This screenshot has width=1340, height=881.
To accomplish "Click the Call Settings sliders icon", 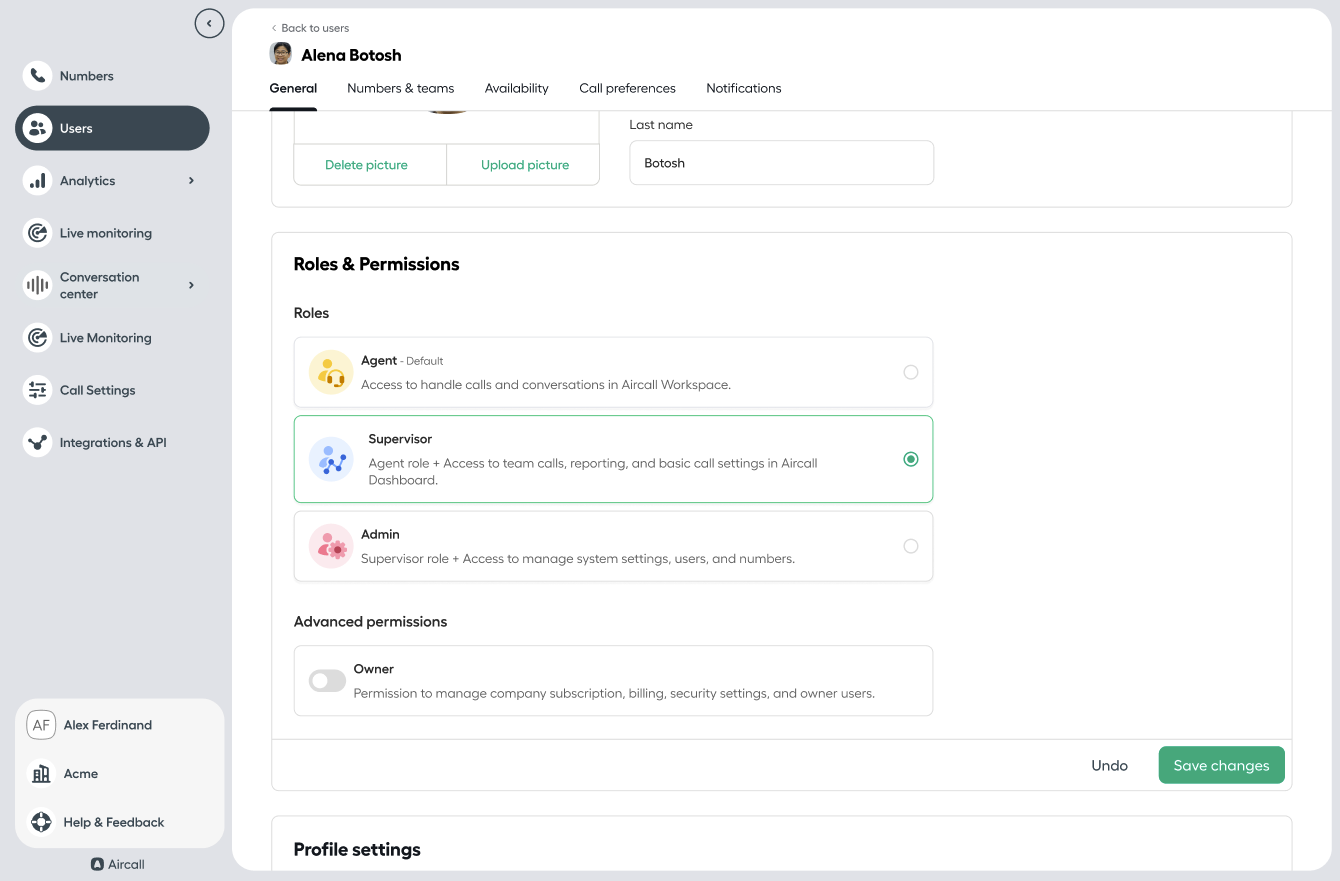I will 37,390.
